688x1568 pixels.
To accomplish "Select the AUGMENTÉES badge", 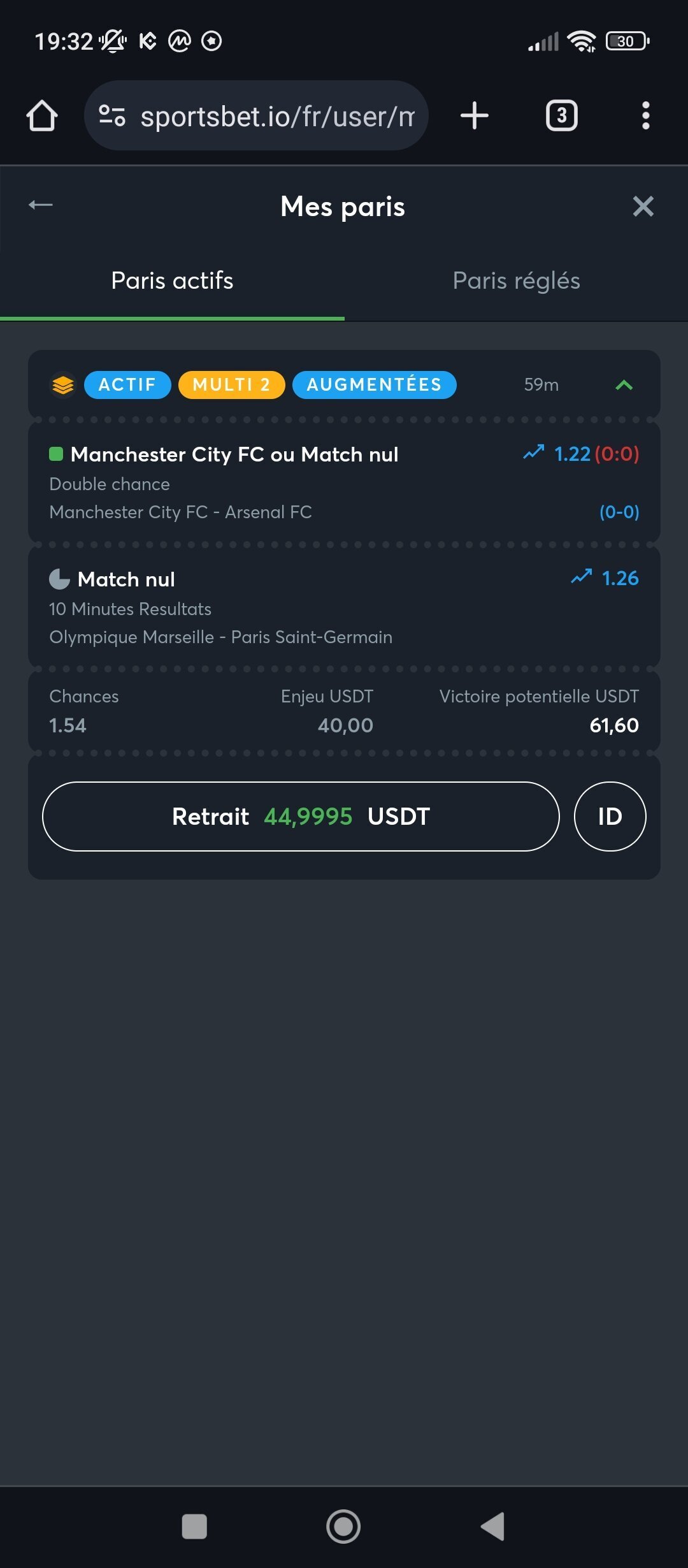I will pos(375,385).
